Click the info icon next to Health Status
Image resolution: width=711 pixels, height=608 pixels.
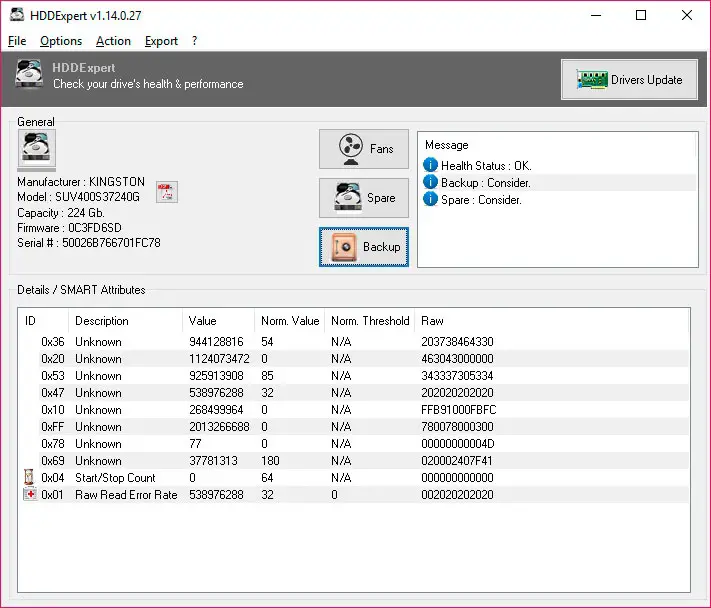(430, 165)
